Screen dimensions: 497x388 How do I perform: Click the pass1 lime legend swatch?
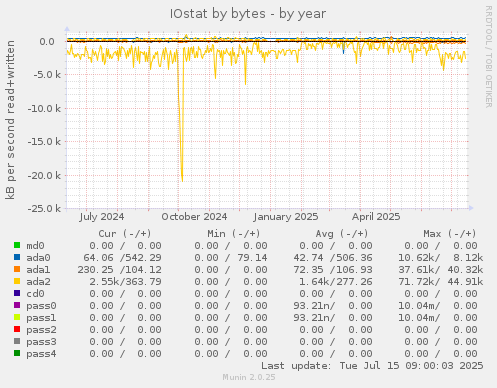point(17,317)
